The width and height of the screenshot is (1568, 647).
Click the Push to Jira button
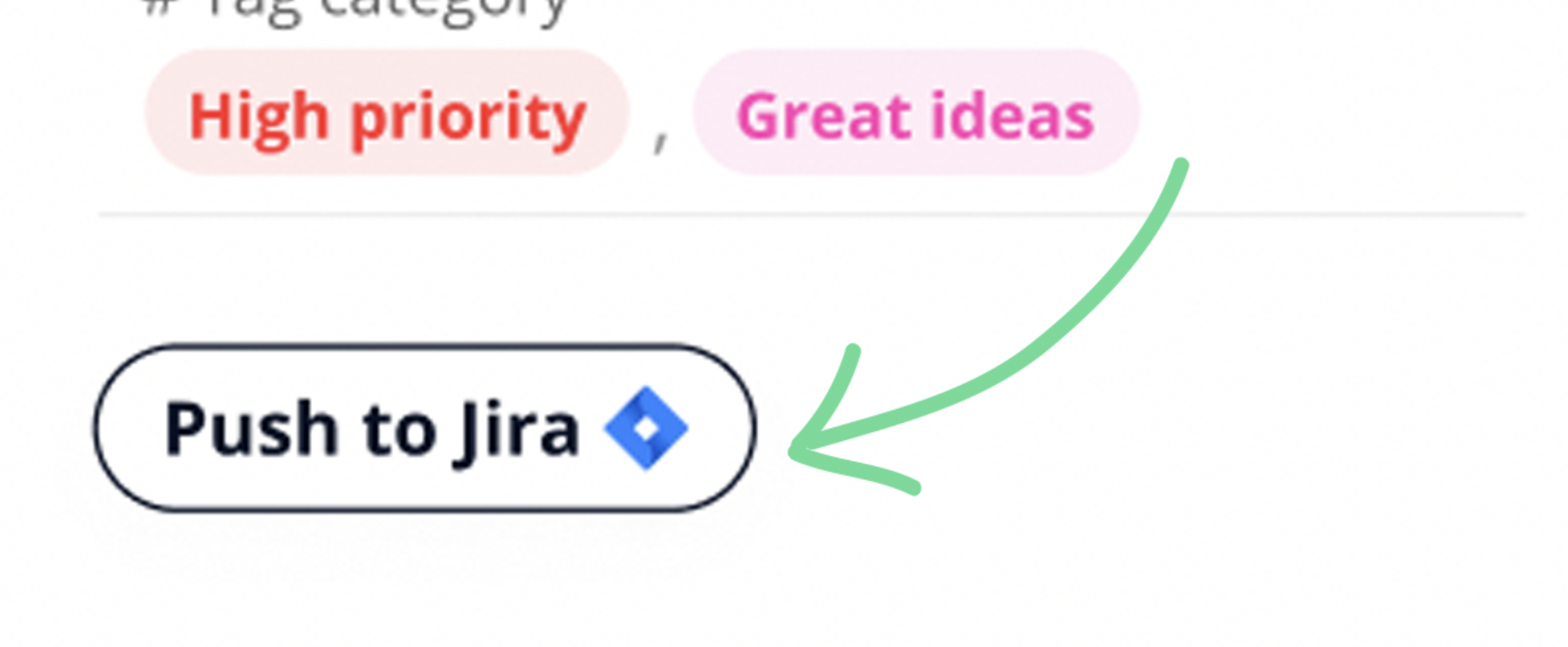tap(424, 428)
